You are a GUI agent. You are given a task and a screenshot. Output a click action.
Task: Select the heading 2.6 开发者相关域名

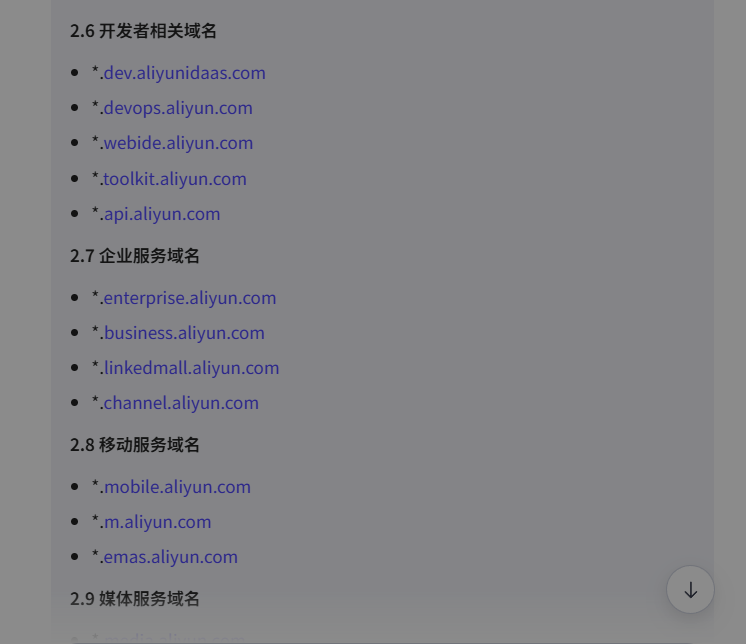click(143, 31)
